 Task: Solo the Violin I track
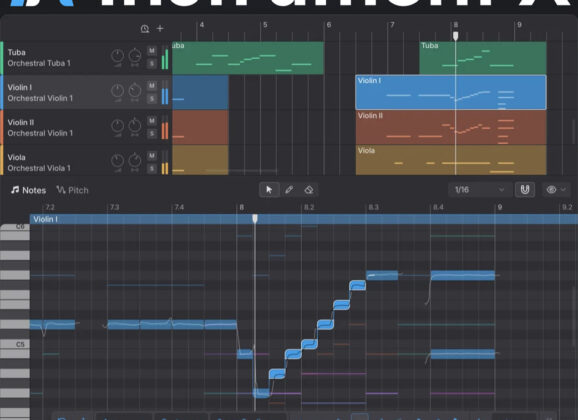pos(152,99)
